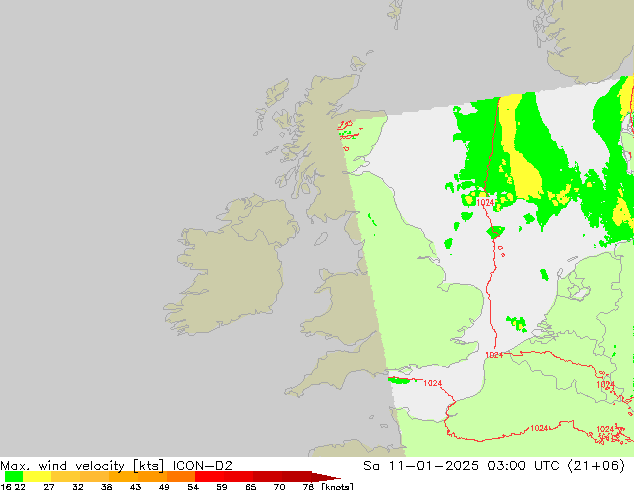Click the red 54-59 knots legend swatch
The image size is (634, 490).
click(x=210, y=476)
